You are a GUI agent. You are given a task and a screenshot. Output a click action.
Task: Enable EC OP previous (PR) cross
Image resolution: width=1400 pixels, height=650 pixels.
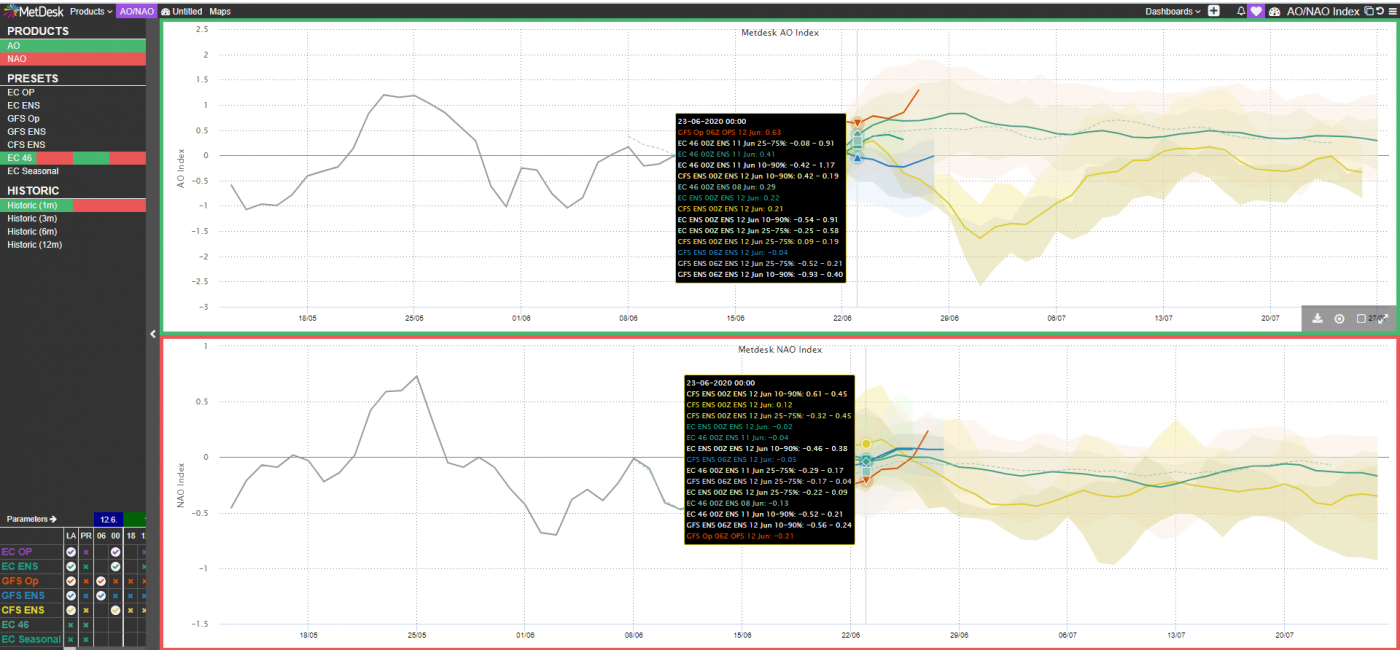click(86, 552)
